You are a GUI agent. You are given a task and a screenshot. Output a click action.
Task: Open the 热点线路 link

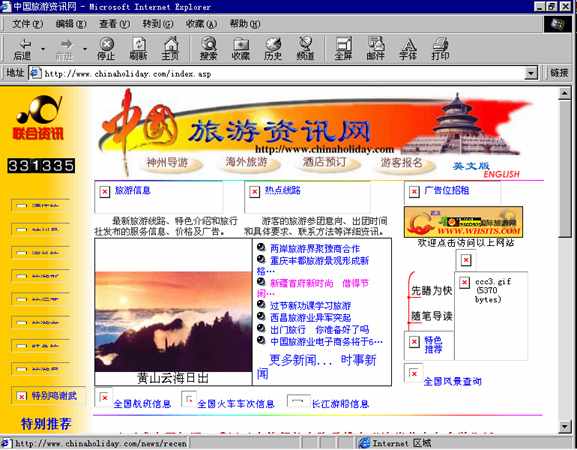[283, 190]
